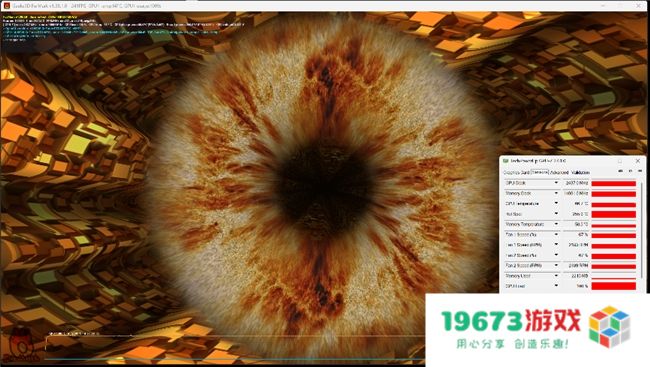Open the Fan 1 Speed (RPM) dropdown

pyautogui.click(x=556, y=245)
